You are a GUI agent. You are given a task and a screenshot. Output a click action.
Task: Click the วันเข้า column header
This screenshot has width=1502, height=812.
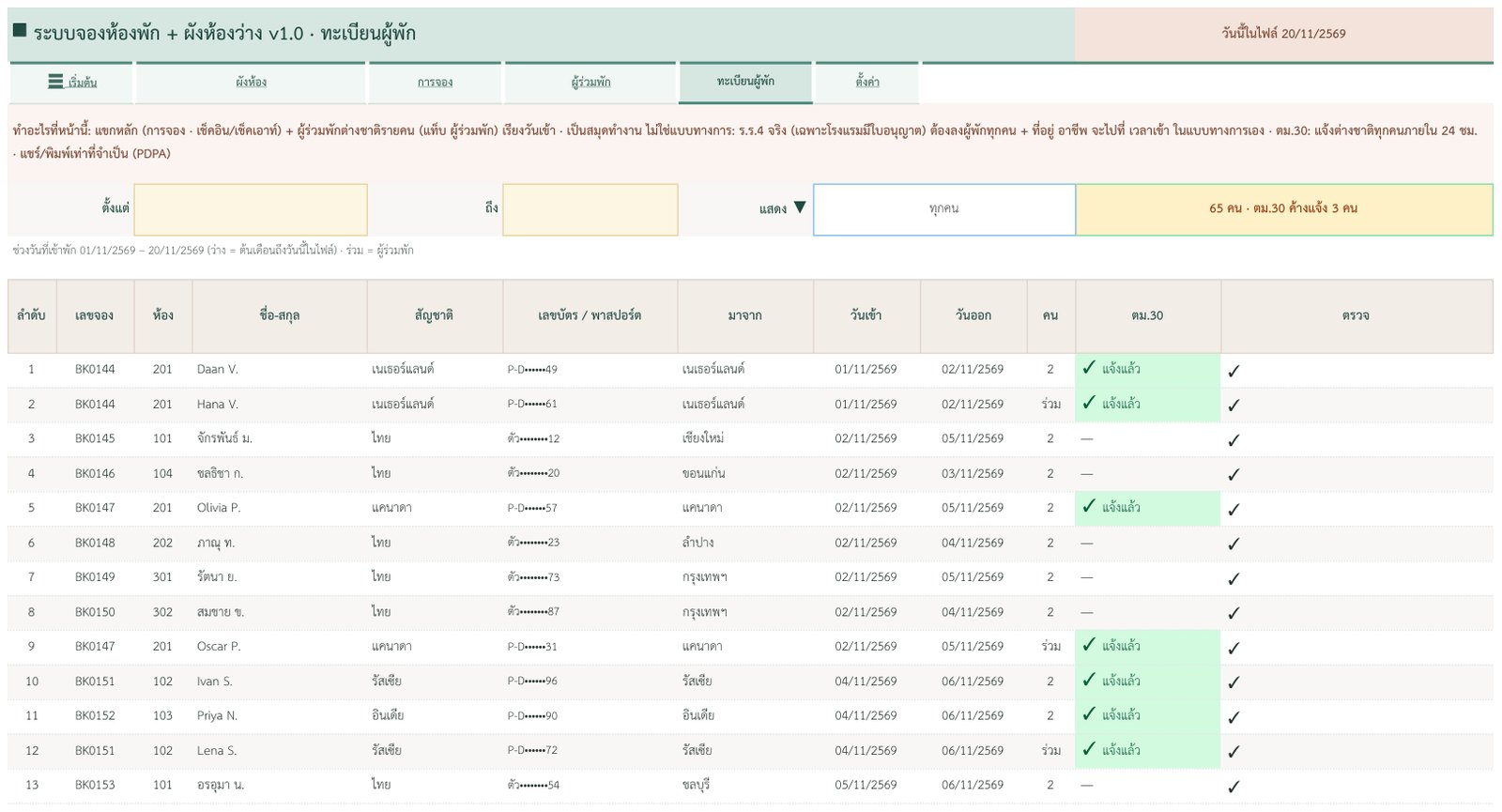click(x=866, y=315)
